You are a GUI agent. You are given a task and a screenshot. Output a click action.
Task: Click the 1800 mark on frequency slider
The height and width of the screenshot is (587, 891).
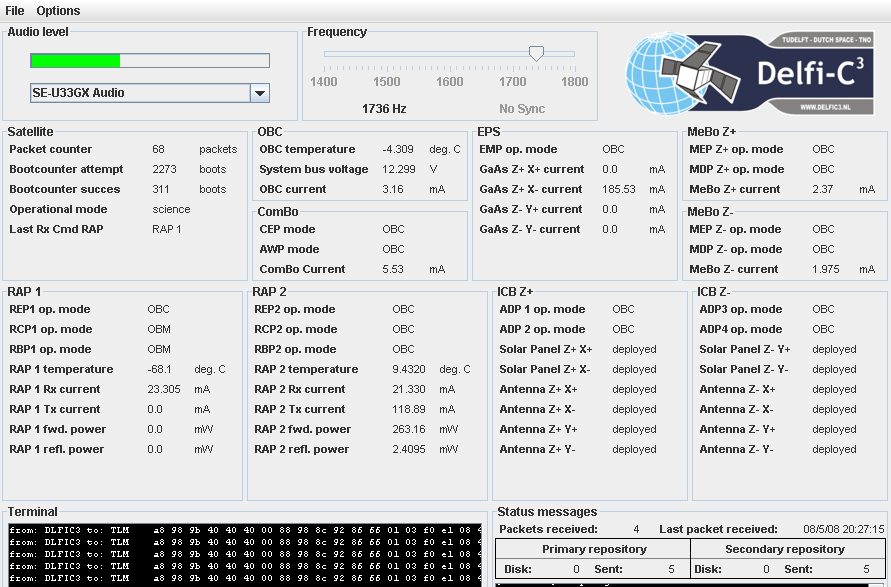click(575, 82)
